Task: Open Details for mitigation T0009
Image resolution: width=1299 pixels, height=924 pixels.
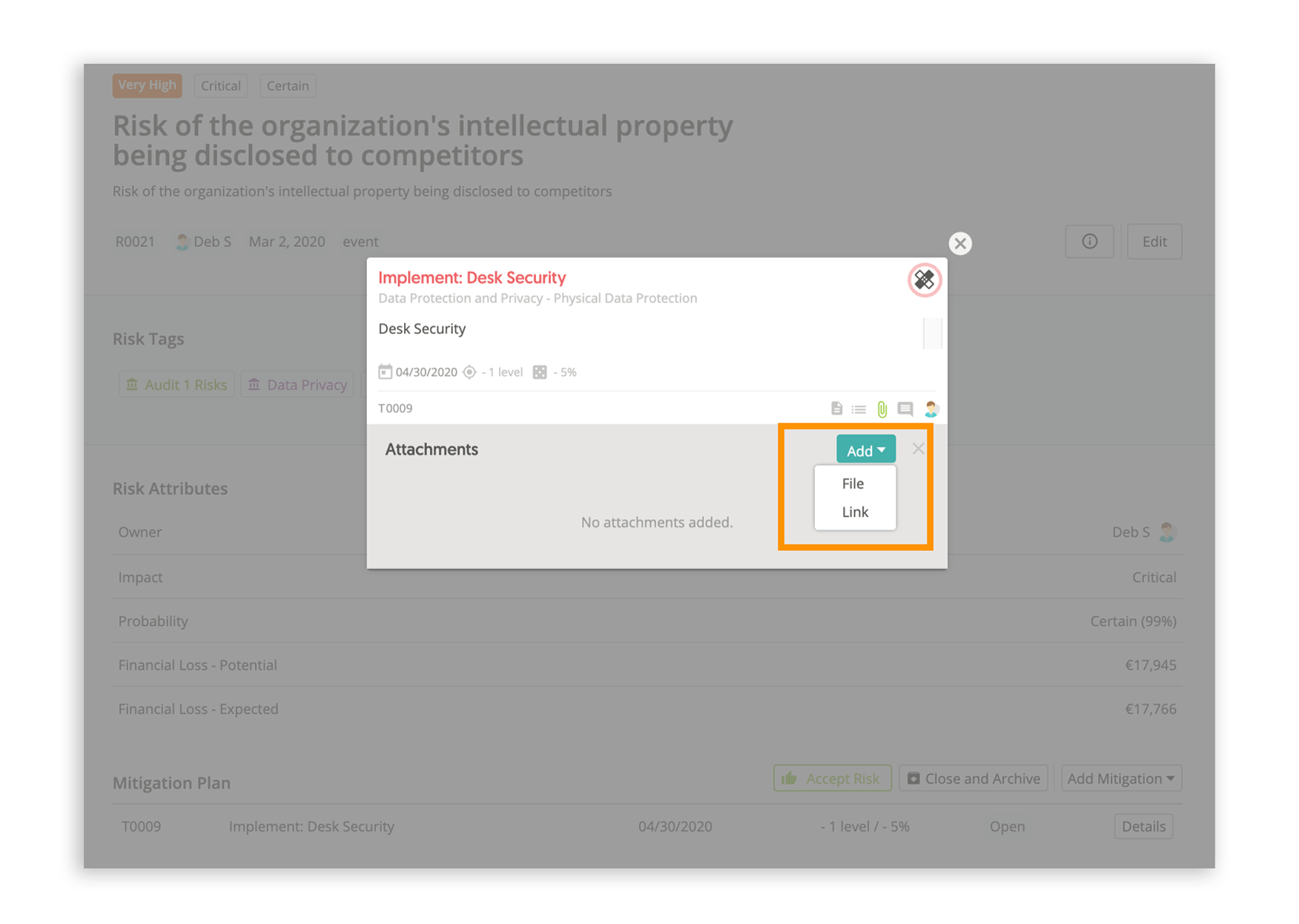Action: [1143, 826]
